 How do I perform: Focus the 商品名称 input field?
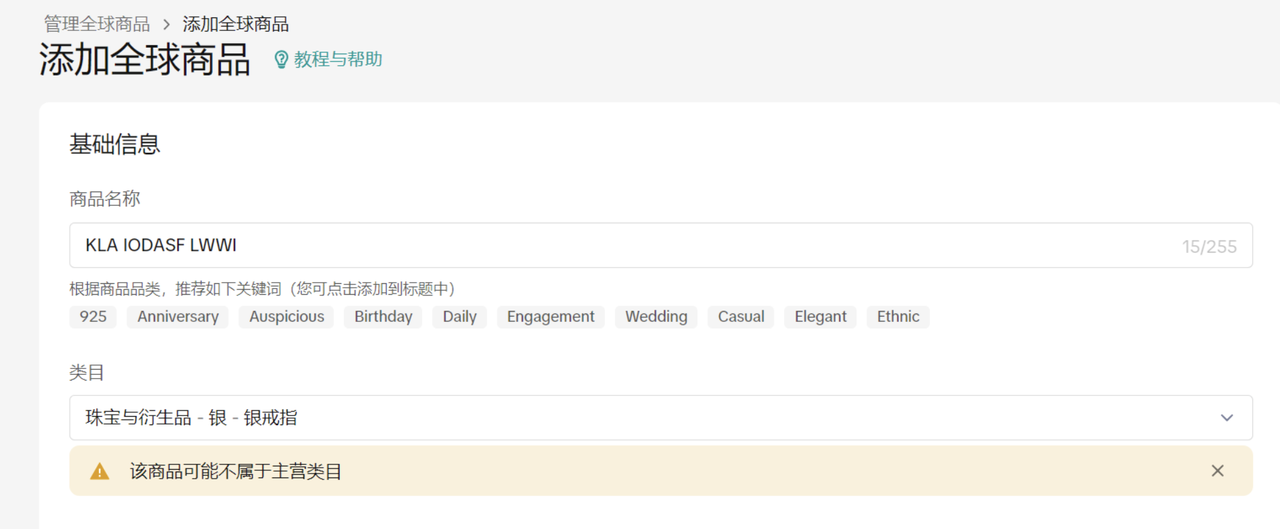point(661,245)
